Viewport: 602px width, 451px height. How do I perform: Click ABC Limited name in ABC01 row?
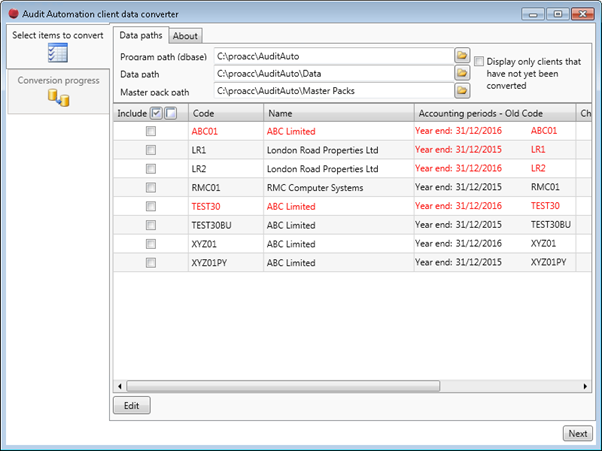tap(291, 131)
